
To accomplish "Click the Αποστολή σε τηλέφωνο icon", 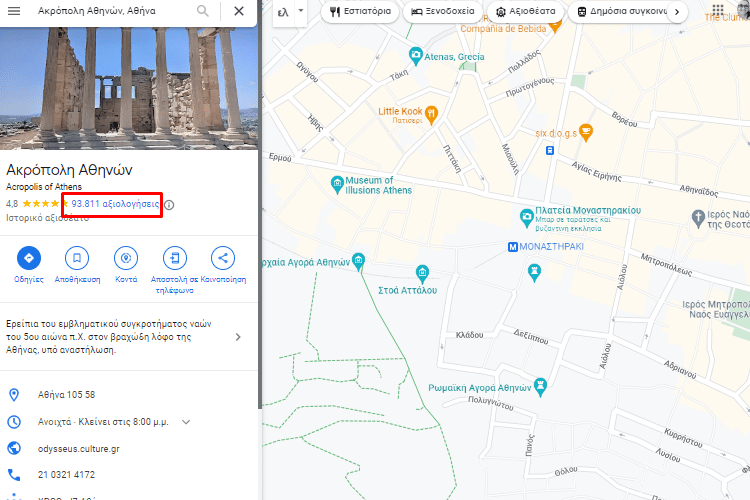I will (175, 258).
